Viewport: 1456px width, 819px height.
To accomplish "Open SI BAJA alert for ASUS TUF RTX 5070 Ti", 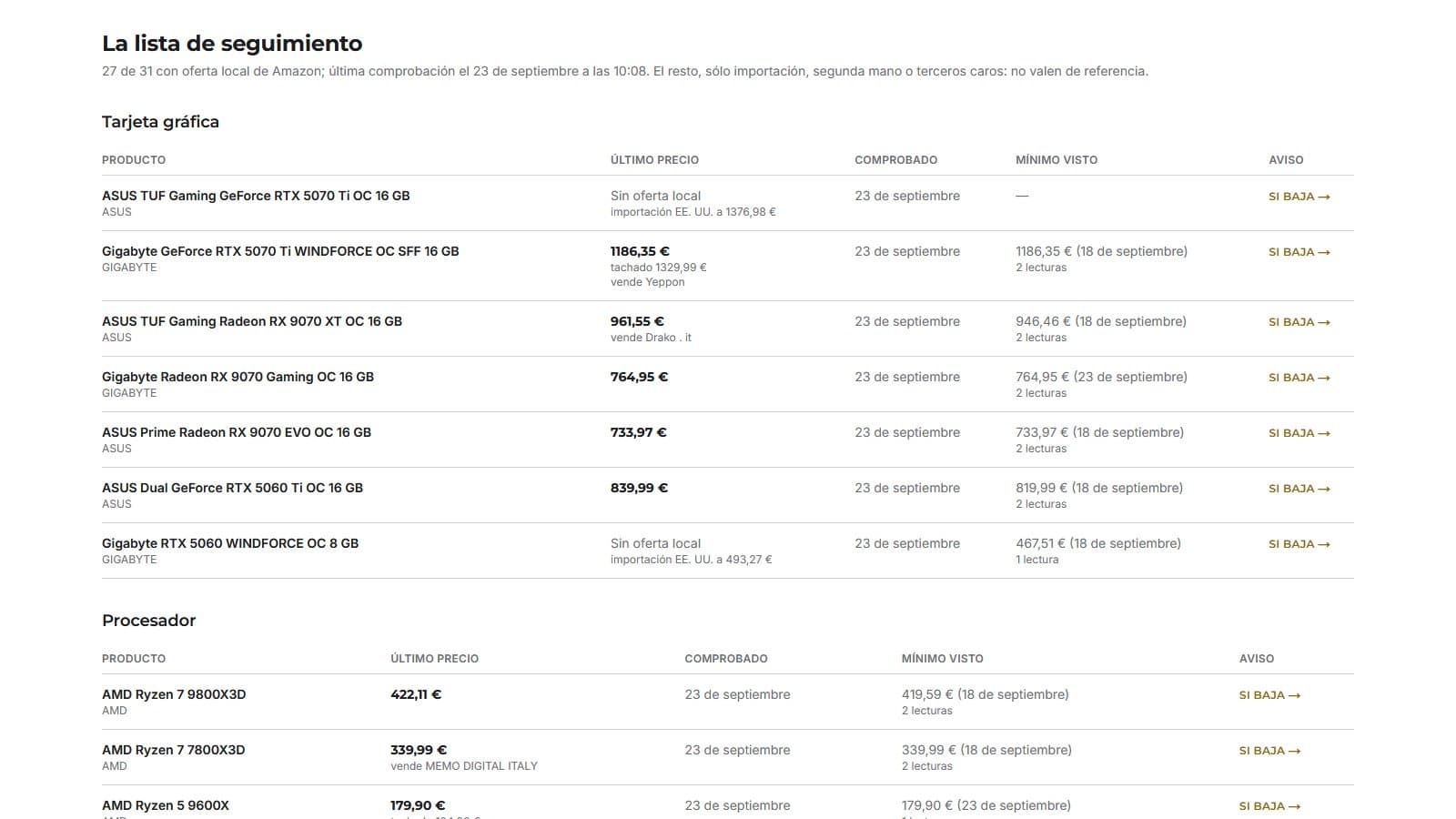I will coord(1299,197).
